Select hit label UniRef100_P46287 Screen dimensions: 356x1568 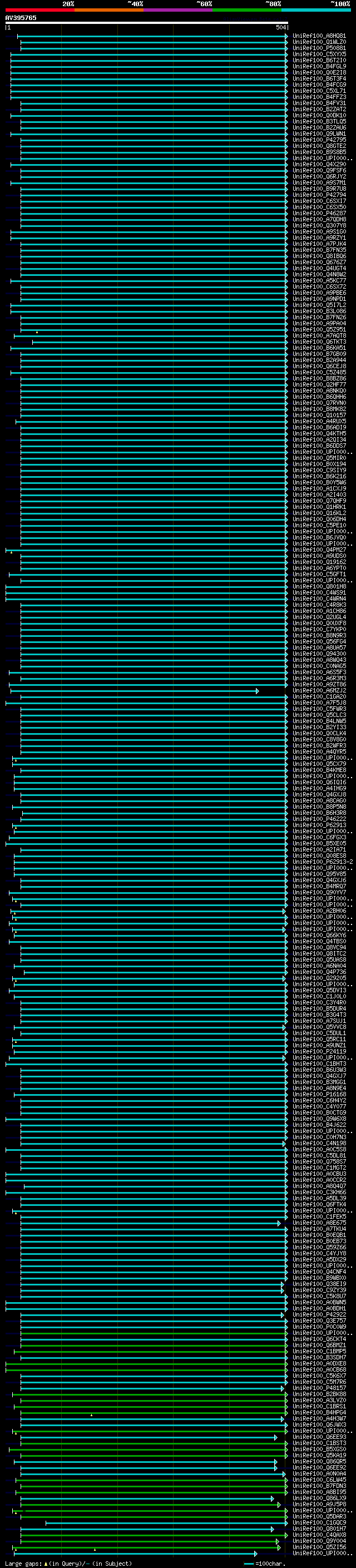tap(319, 213)
